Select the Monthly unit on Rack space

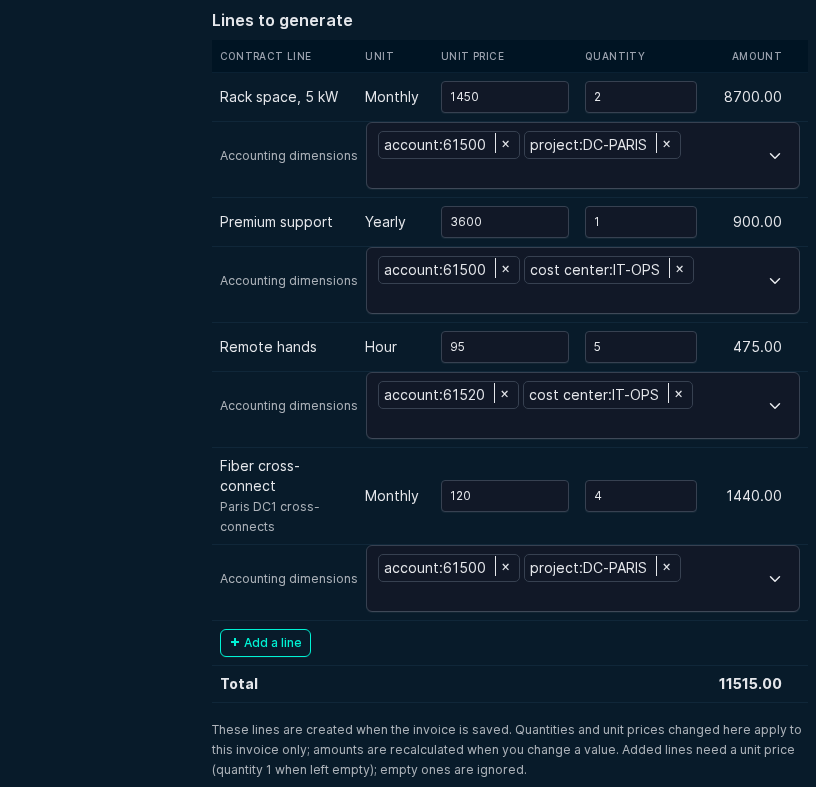[391, 97]
